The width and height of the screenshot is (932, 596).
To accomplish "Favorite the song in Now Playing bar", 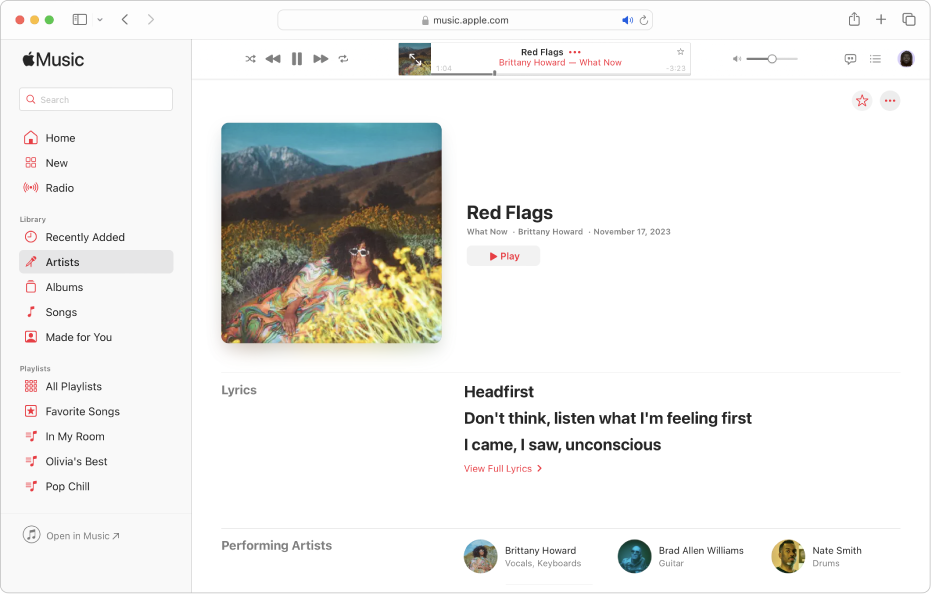I will 680,52.
